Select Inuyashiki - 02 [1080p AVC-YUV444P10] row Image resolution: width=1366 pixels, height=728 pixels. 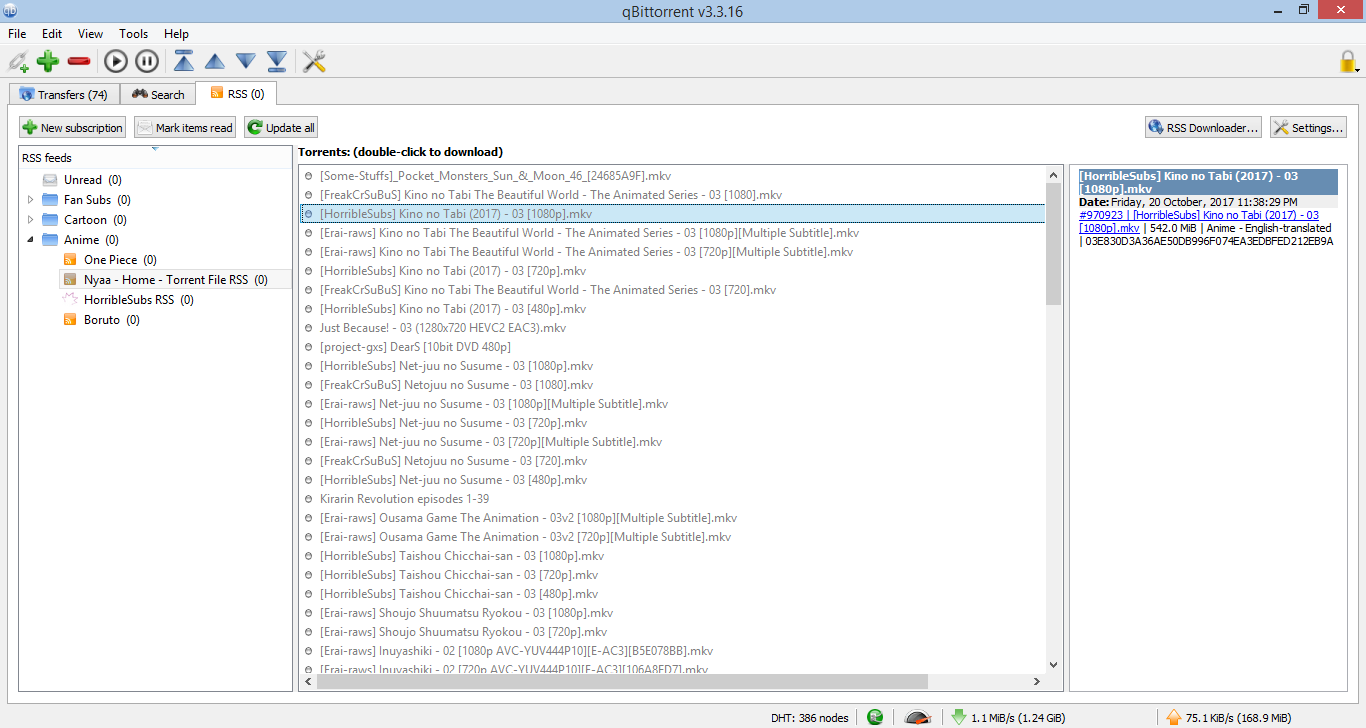tap(672, 651)
